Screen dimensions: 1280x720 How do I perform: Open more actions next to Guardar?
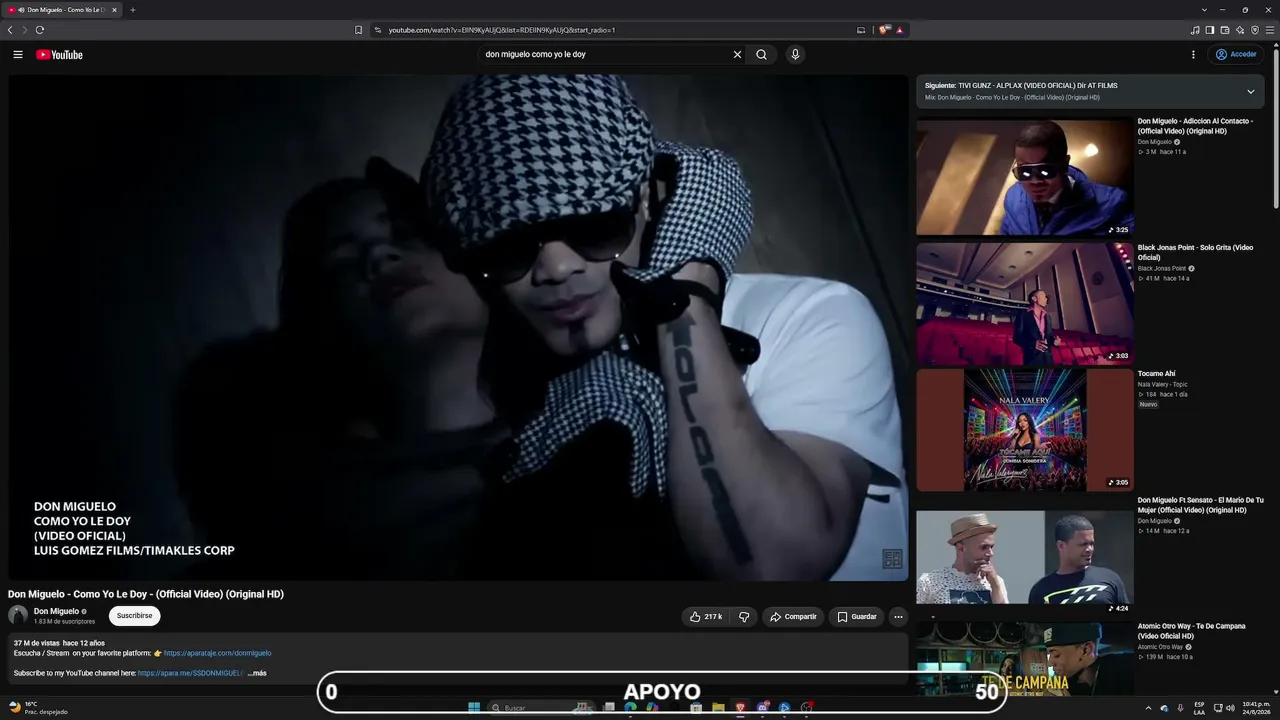click(898, 617)
